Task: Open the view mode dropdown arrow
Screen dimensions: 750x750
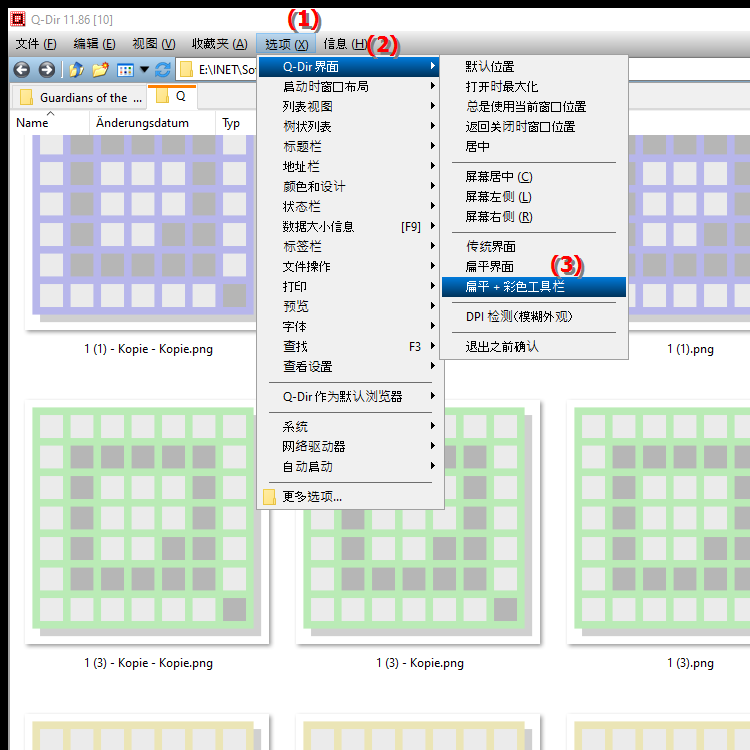Action: (144, 70)
